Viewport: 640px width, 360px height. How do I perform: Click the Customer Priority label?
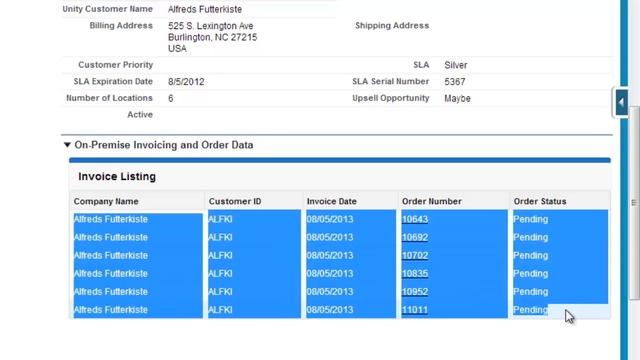click(116, 64)
